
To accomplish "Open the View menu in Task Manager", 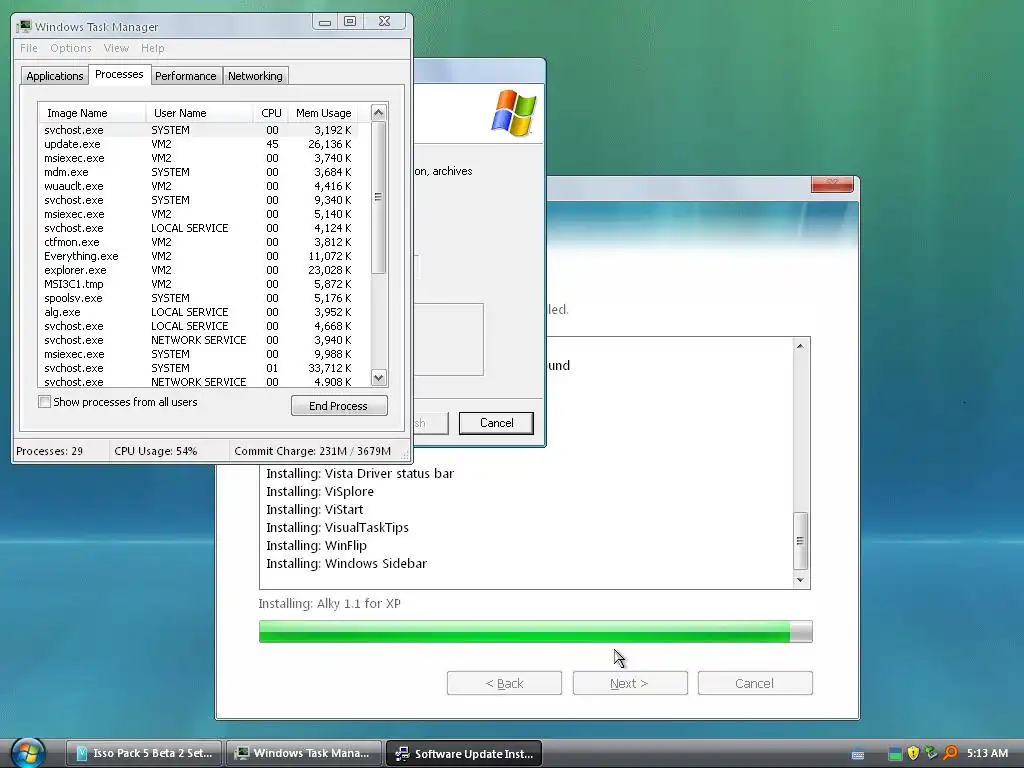I will click(x=116, y=48).
